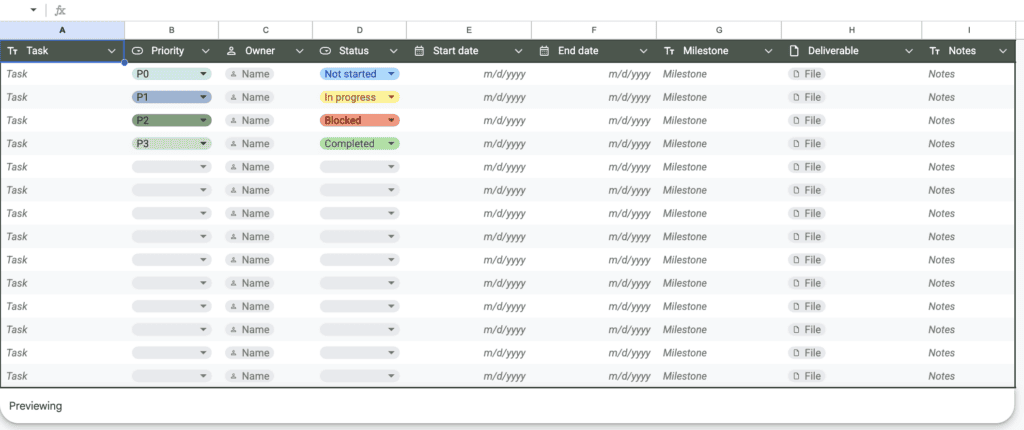Click File chip in the In progress row
This screenshot has height=430, width=1024.
click(x=807, y=97)
